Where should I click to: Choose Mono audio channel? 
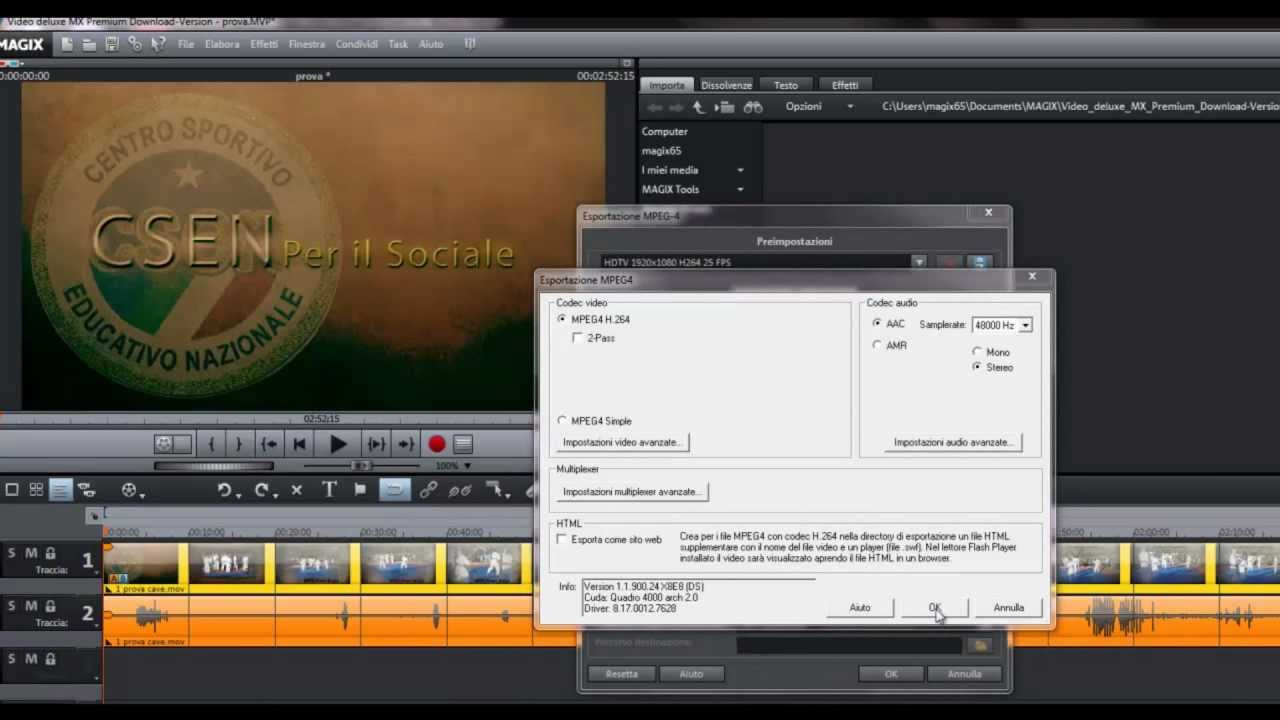977,352
